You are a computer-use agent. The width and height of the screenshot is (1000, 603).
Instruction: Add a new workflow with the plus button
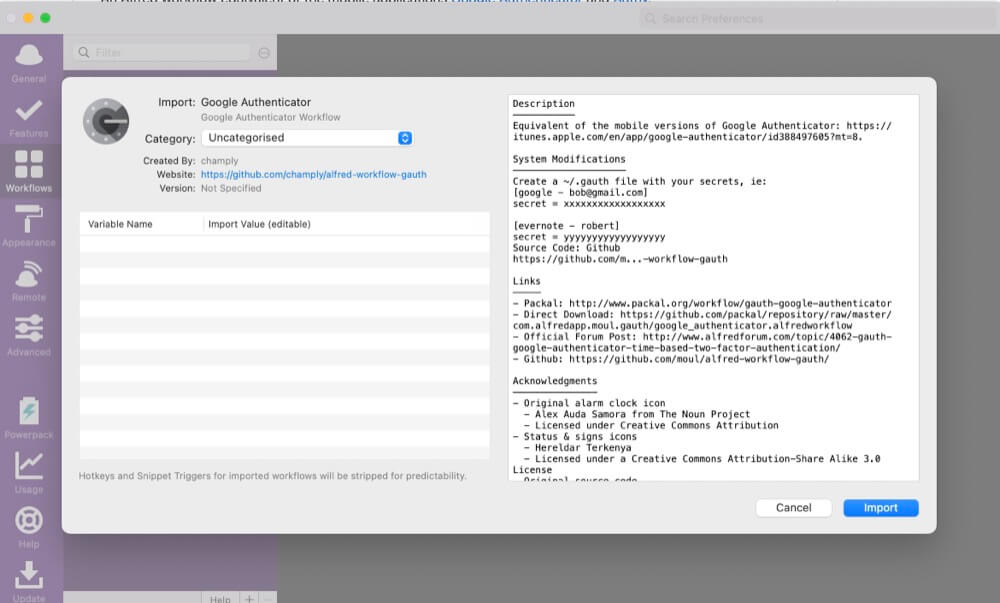pyautogui.click(x=247, y=597)
